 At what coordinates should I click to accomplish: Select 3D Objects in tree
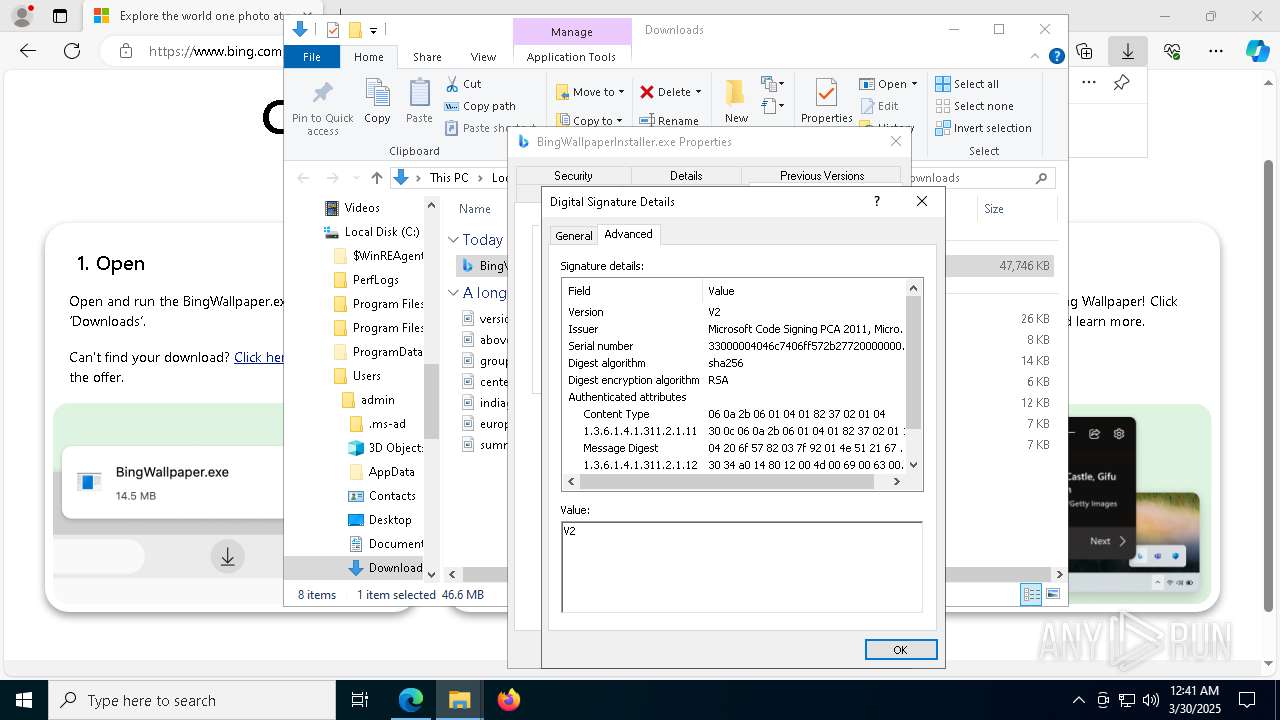click(385, 448)
